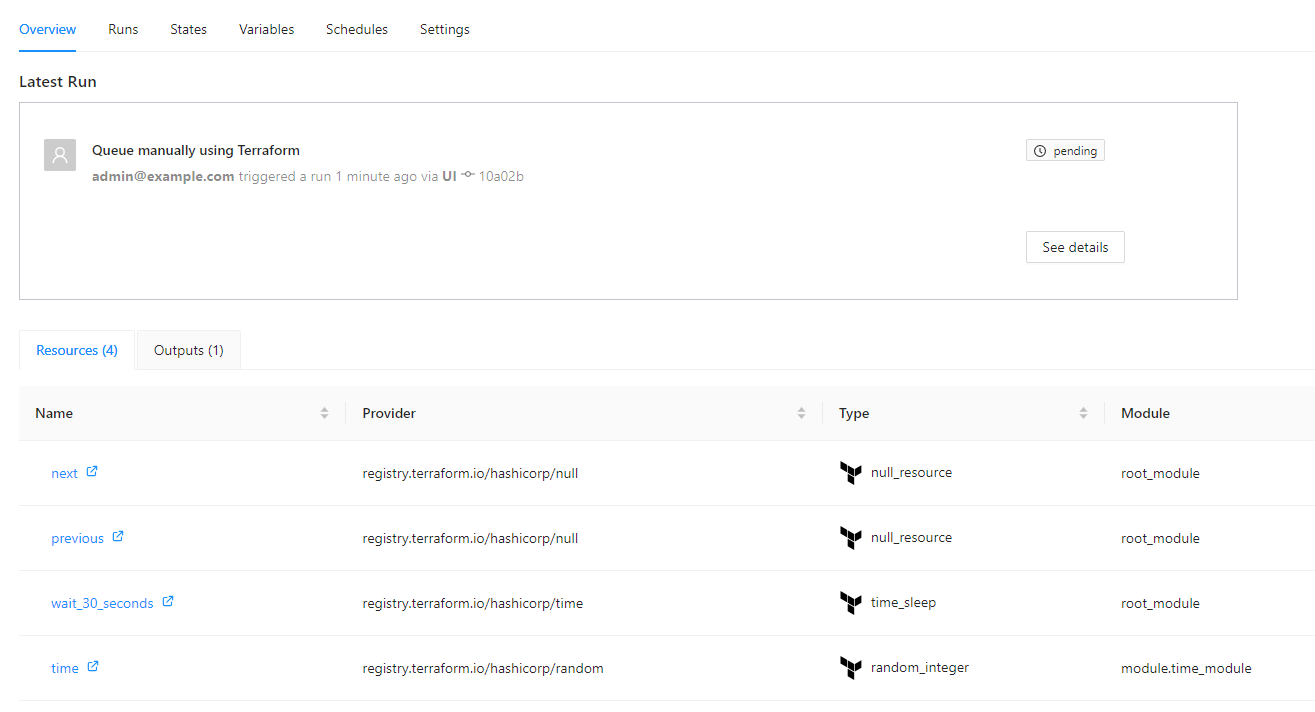Open external link icon beside time resource

tap(93, 667)
